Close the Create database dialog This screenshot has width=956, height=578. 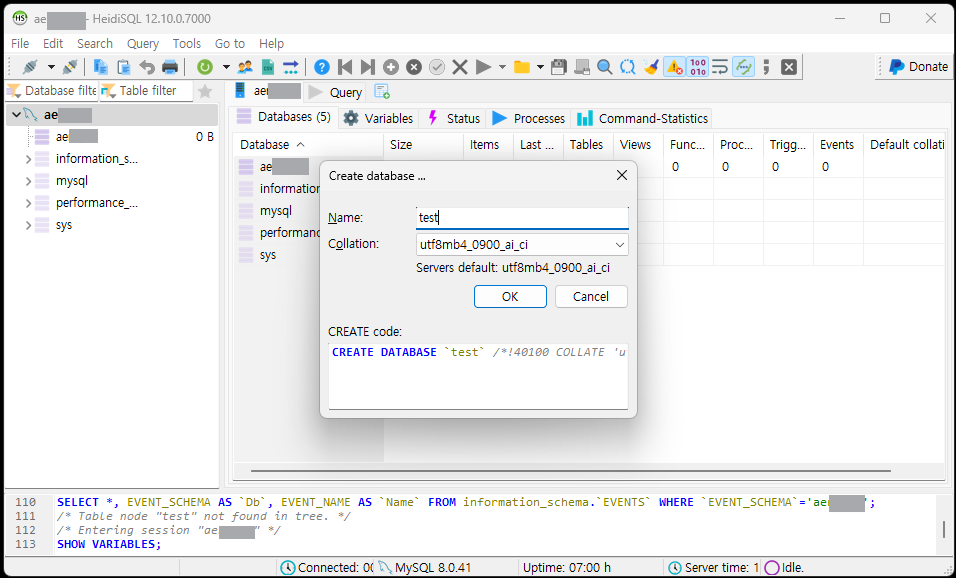(x=621, y=176)
